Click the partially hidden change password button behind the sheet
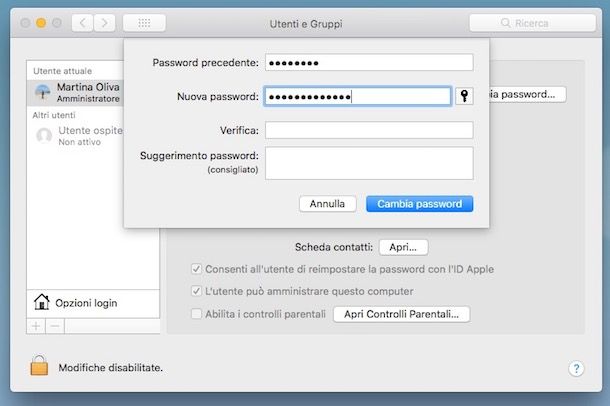The height and width of the screenshot is (406, 610). [528, 94]
